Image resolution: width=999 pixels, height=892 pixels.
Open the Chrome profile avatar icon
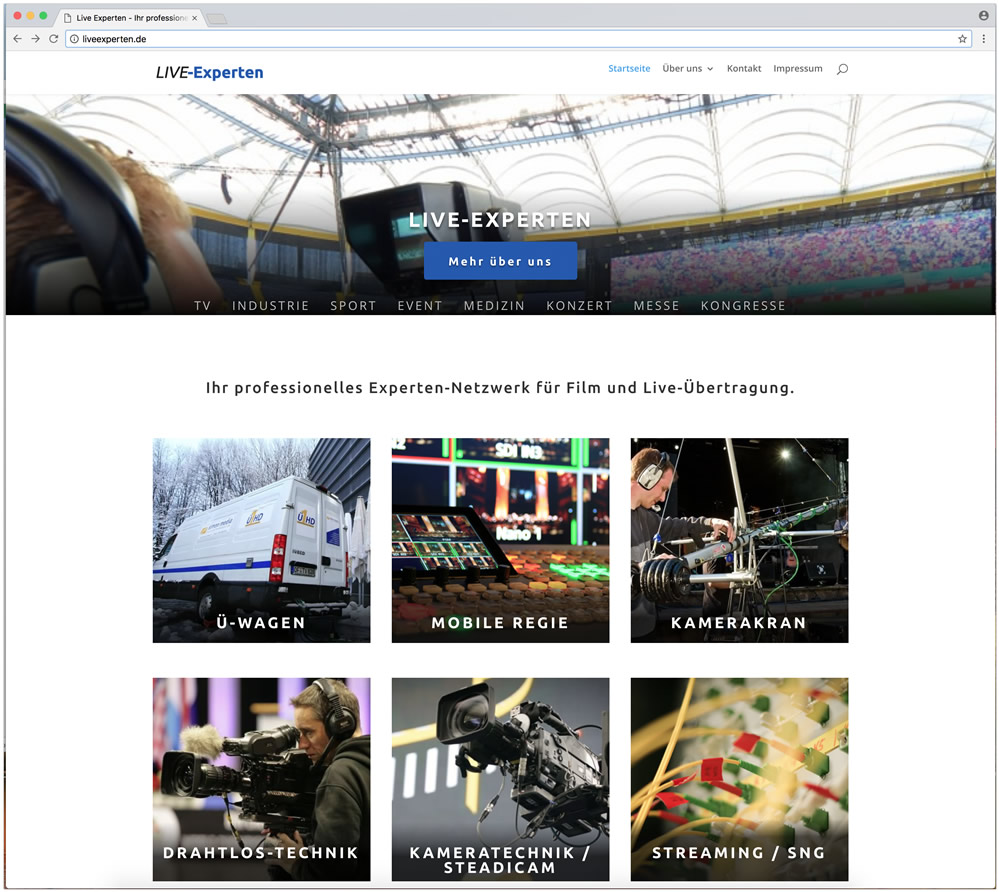pyautogui.click(x=984, y=15)
